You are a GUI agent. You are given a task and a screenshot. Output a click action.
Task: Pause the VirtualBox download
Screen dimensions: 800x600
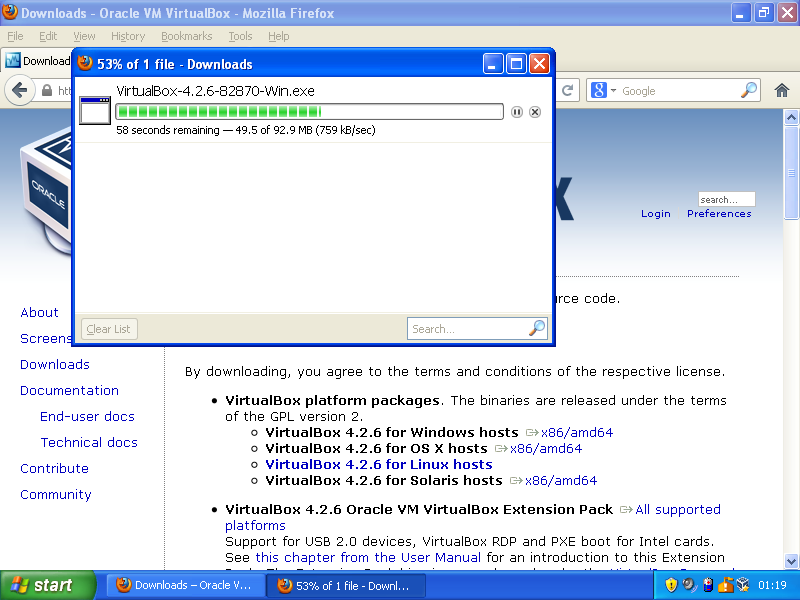click(x=517, y=112)
